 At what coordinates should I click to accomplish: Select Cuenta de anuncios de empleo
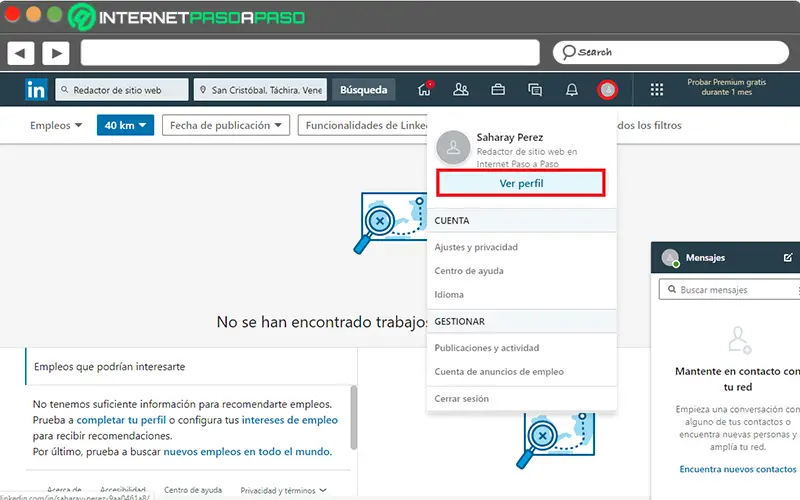coord(499,372)
